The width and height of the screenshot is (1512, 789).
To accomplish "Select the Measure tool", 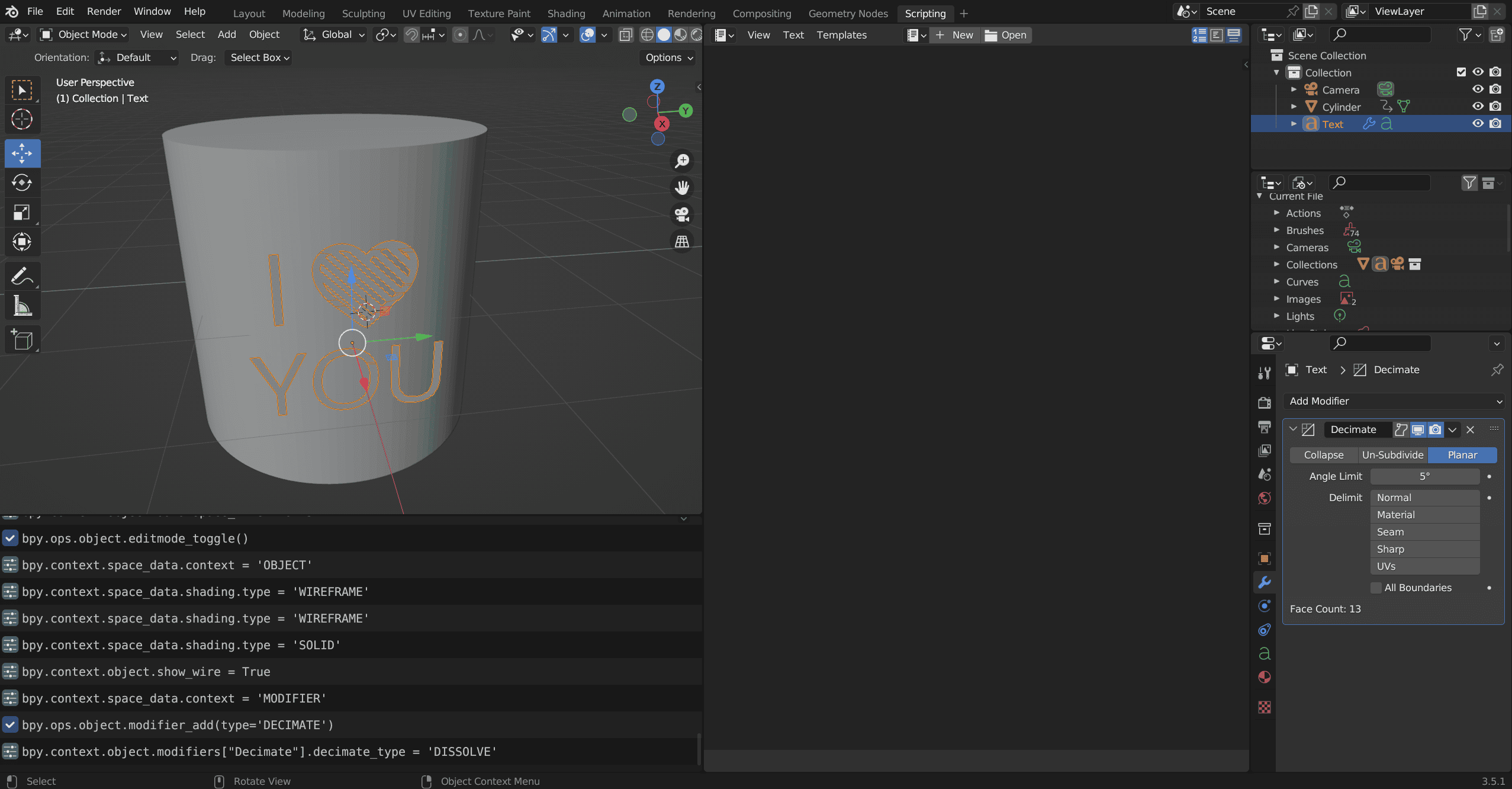I will [22, 306].
